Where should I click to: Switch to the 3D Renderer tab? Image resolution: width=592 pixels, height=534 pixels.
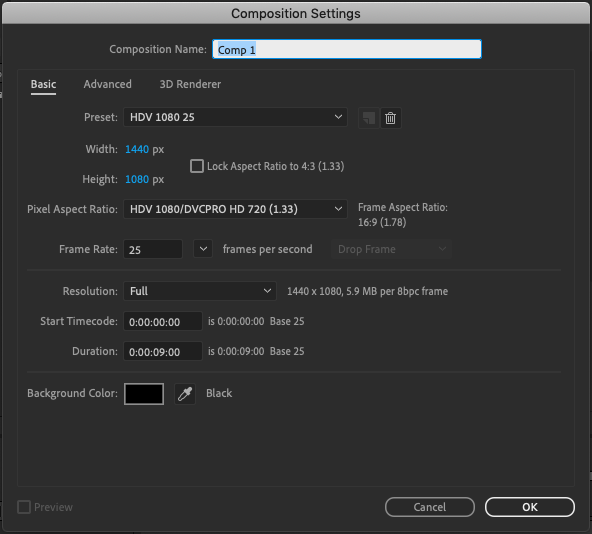click(190, 84)
